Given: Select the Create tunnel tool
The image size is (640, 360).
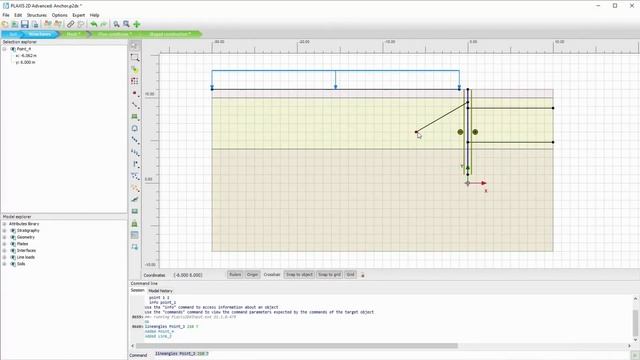Looking at the screenshot, I should [x=135, y=129].
